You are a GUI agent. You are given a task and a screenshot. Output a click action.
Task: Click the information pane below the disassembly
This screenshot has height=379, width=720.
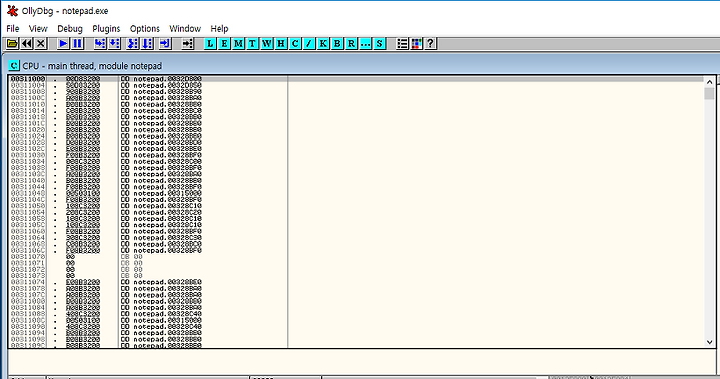pos(362,362)
